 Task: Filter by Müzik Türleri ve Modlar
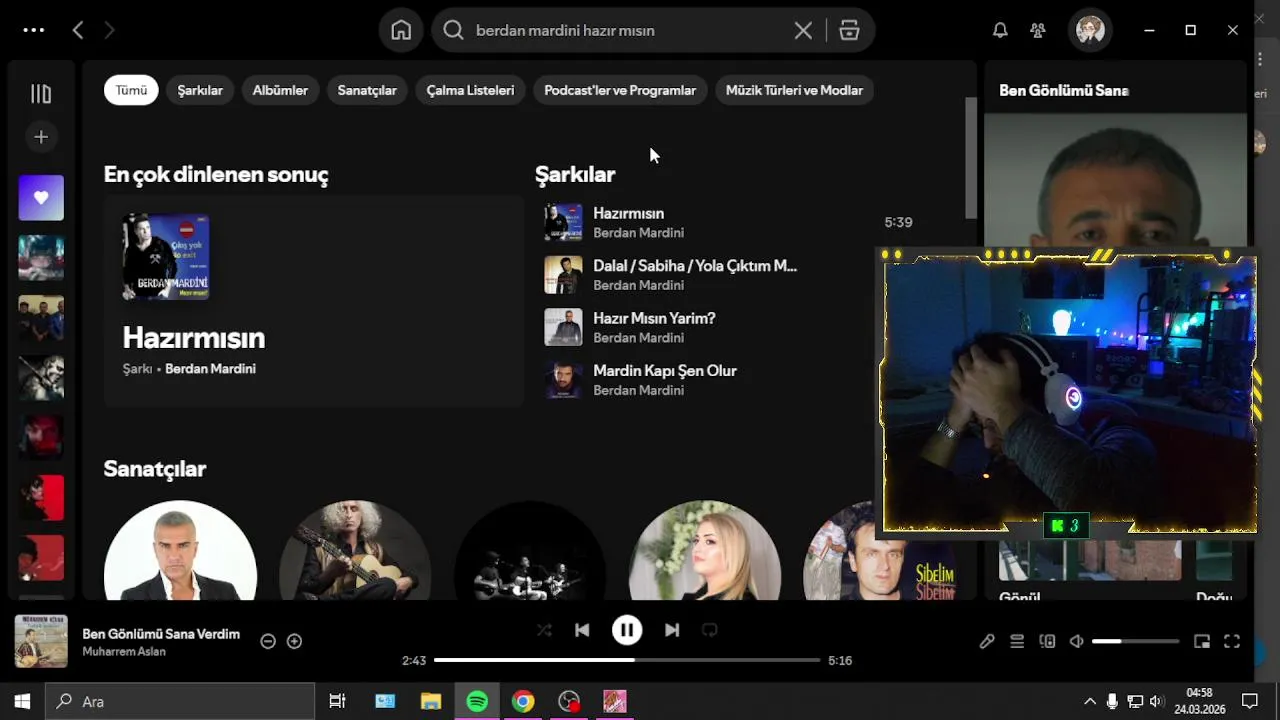point(794,90)
